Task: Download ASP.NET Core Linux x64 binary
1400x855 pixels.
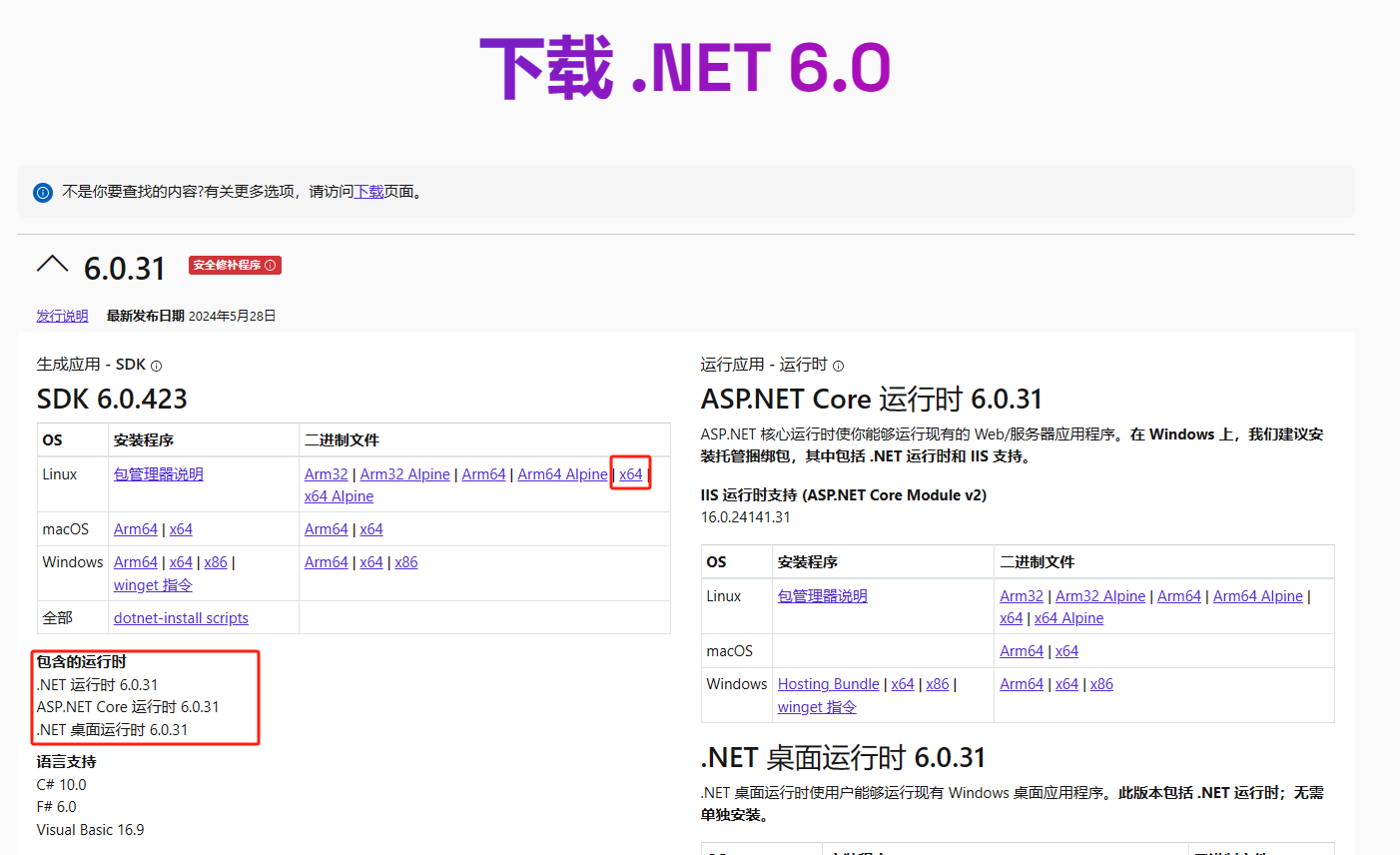Action: click(x=1012, y=618)
